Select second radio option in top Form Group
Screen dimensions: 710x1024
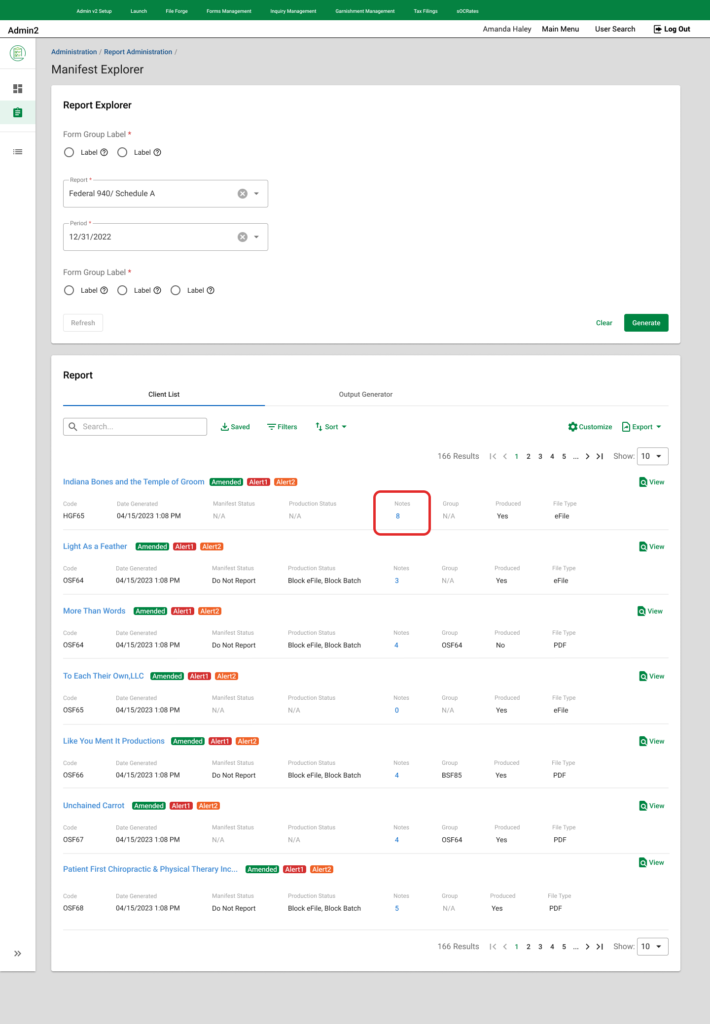click(123, 152)
